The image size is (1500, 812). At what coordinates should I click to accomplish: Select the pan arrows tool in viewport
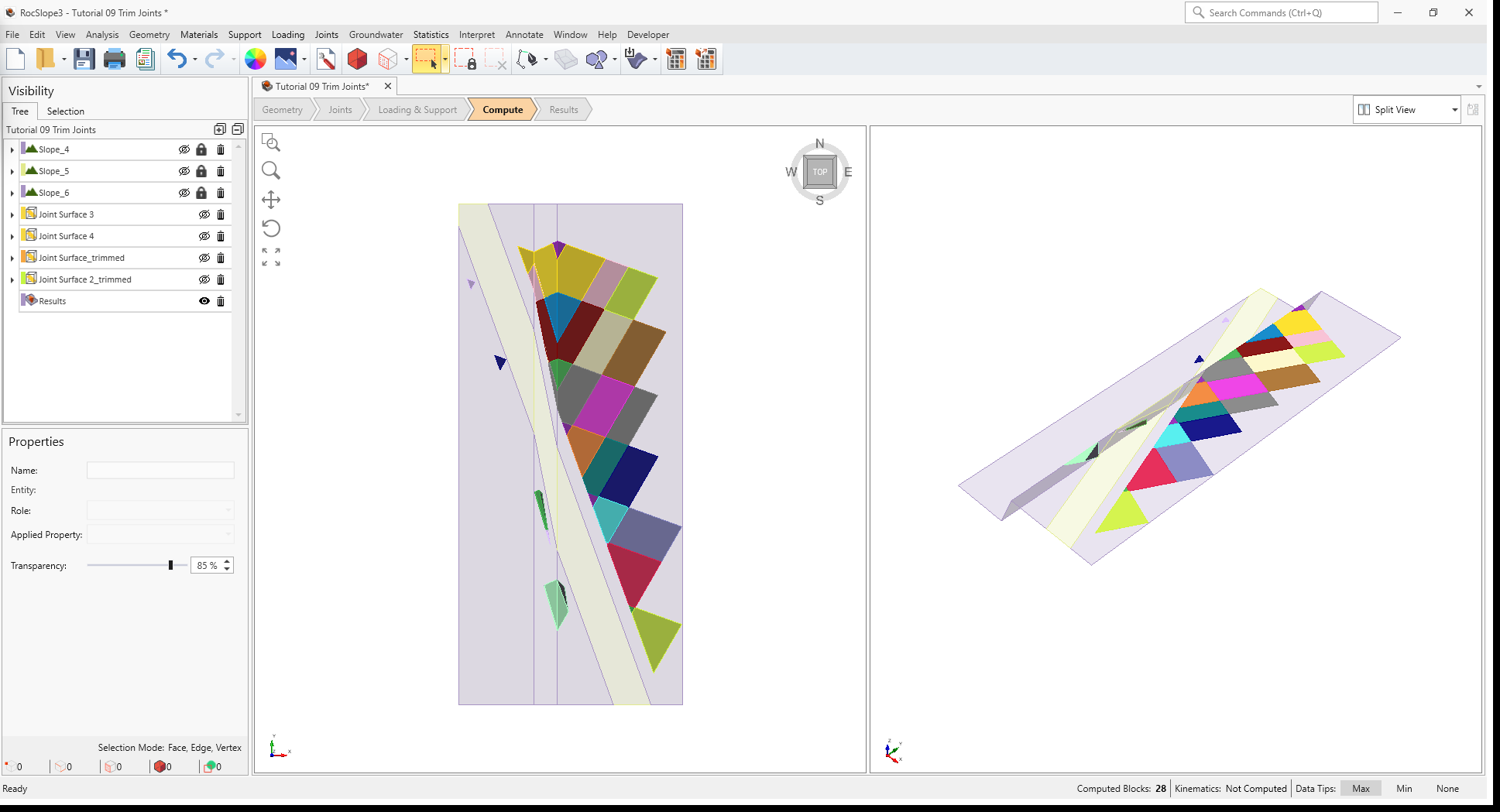(271, 200)
